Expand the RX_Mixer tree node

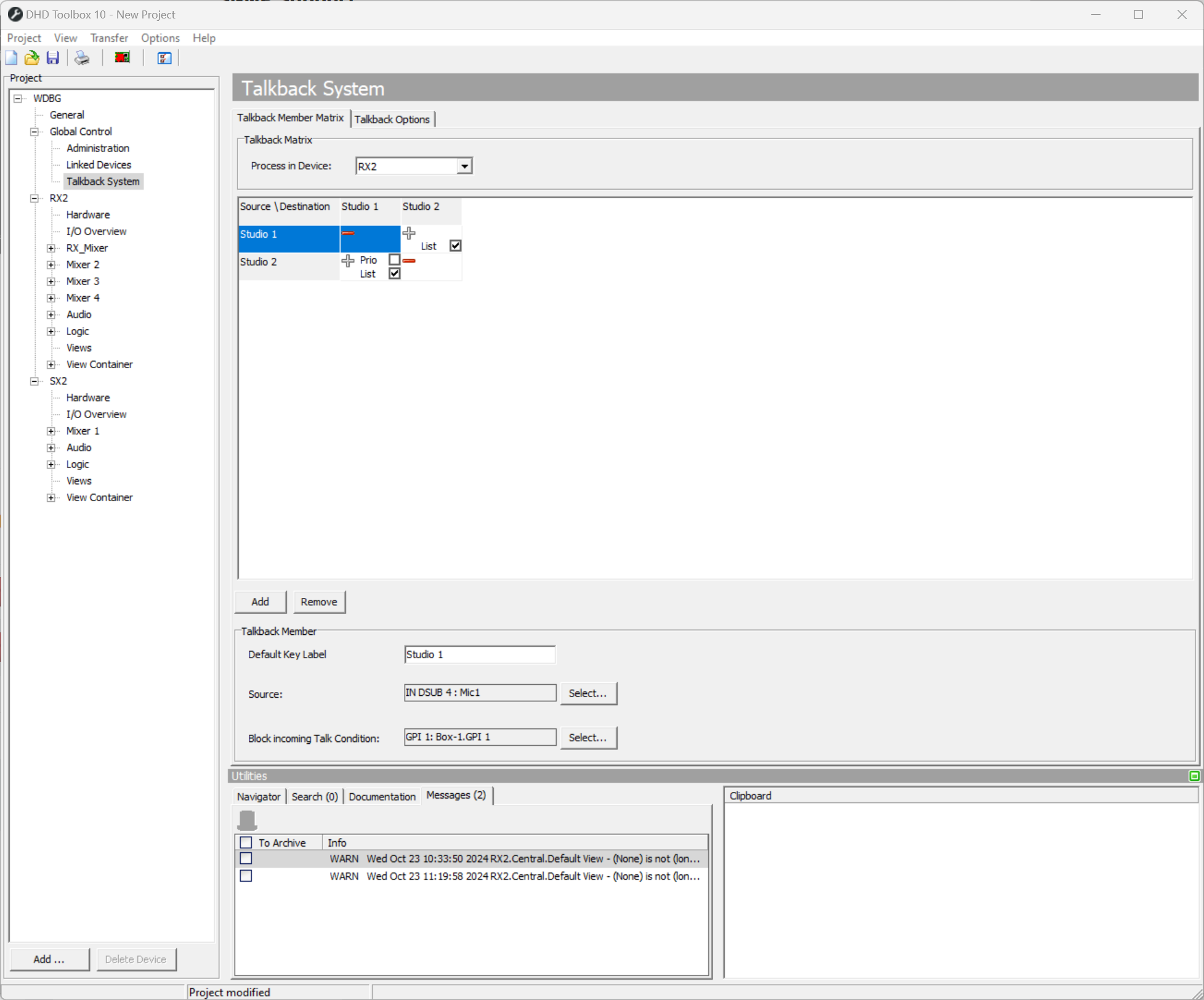click(51, 248)
